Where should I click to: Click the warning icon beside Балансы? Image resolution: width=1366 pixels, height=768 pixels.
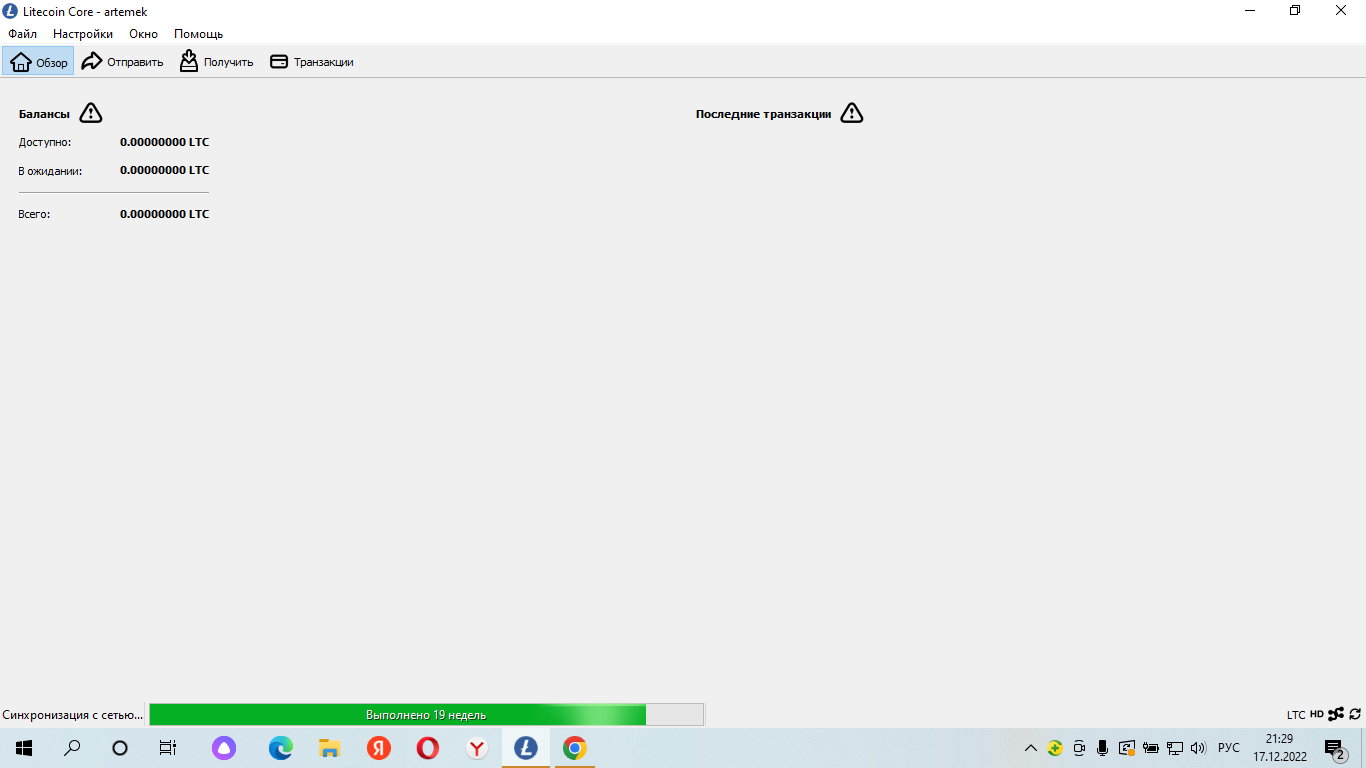91,113
